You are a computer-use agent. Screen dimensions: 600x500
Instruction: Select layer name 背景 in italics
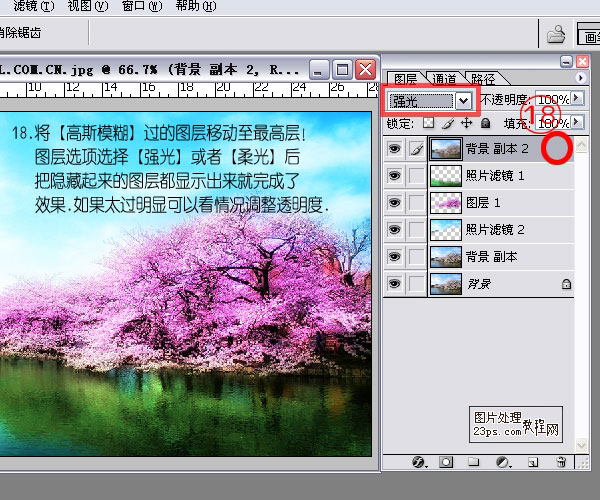click(x=479, y=284)
